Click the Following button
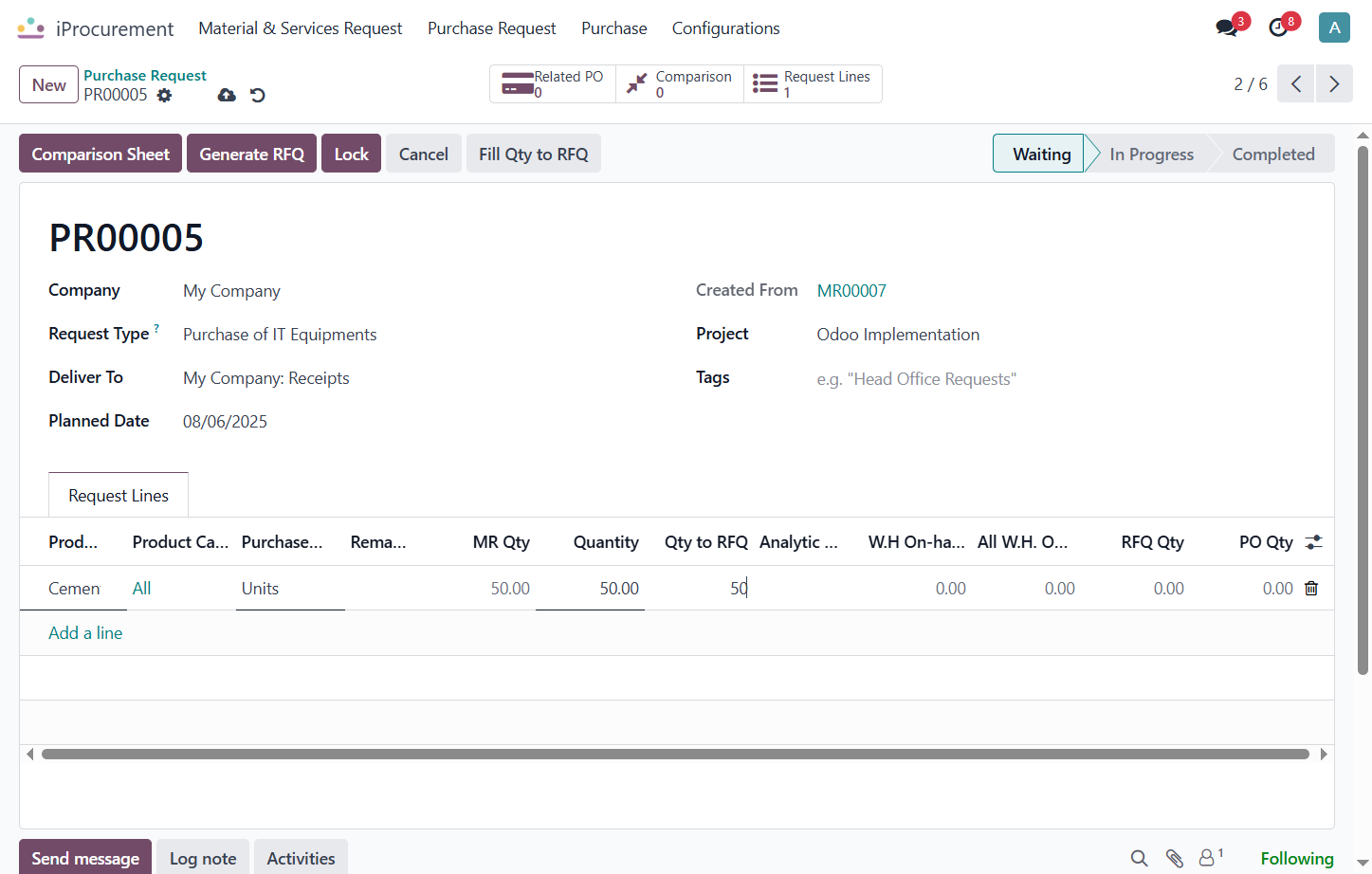1372x874 pixels. tap(1297, 858)
